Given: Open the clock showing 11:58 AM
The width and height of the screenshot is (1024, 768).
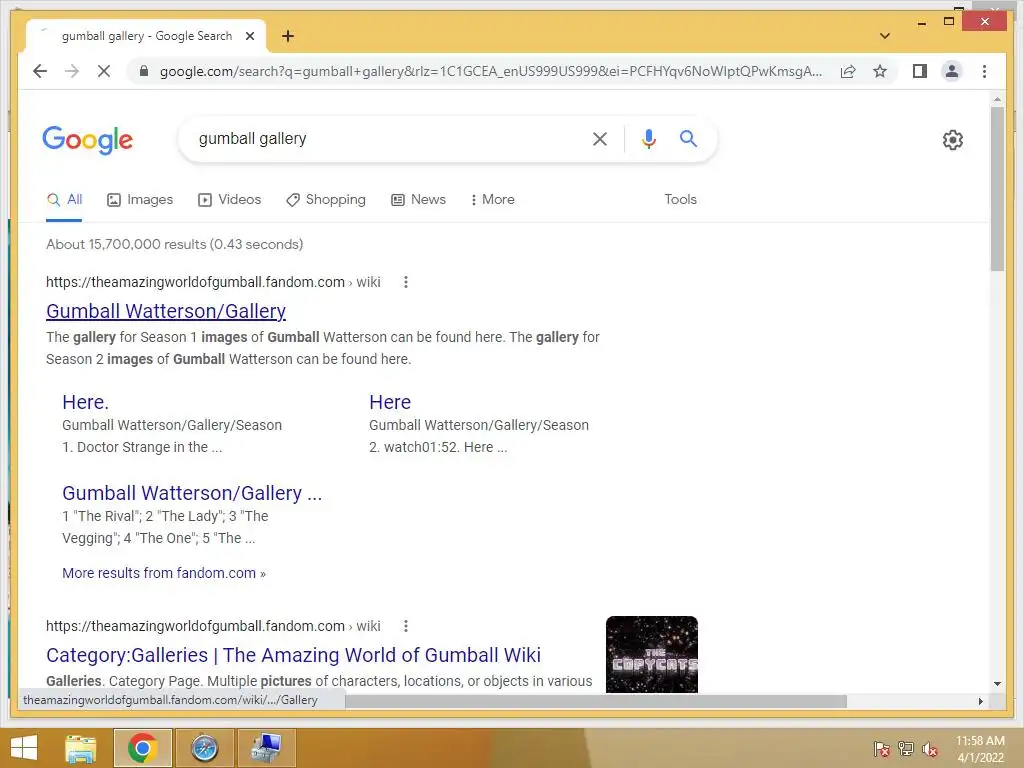Looking at the screenshot, I should [x=980, y=749].
